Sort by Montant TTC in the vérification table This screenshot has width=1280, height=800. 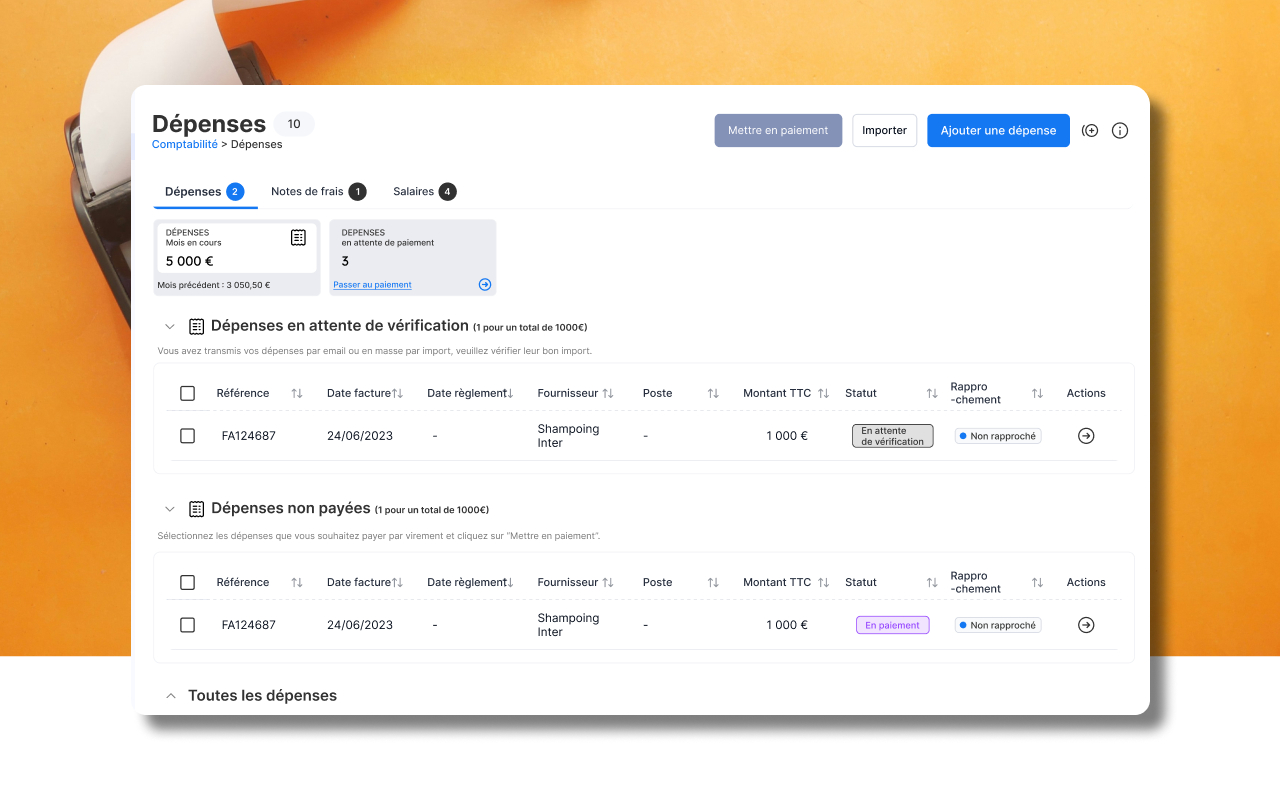[x=824, y=393]
